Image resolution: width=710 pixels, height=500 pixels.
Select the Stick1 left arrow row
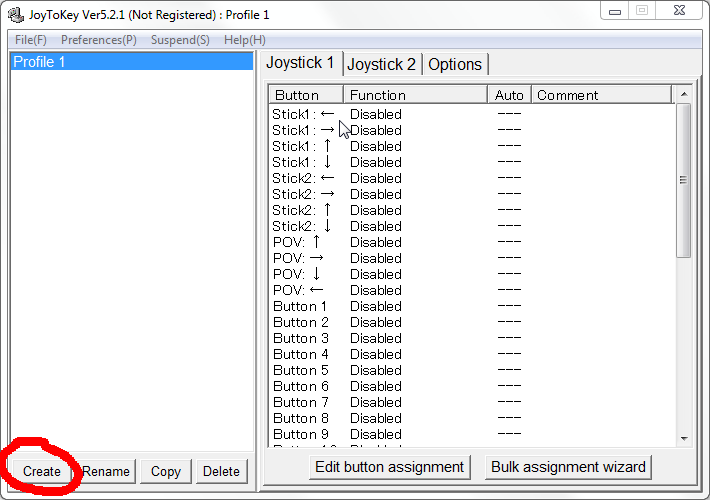point(471,114)
